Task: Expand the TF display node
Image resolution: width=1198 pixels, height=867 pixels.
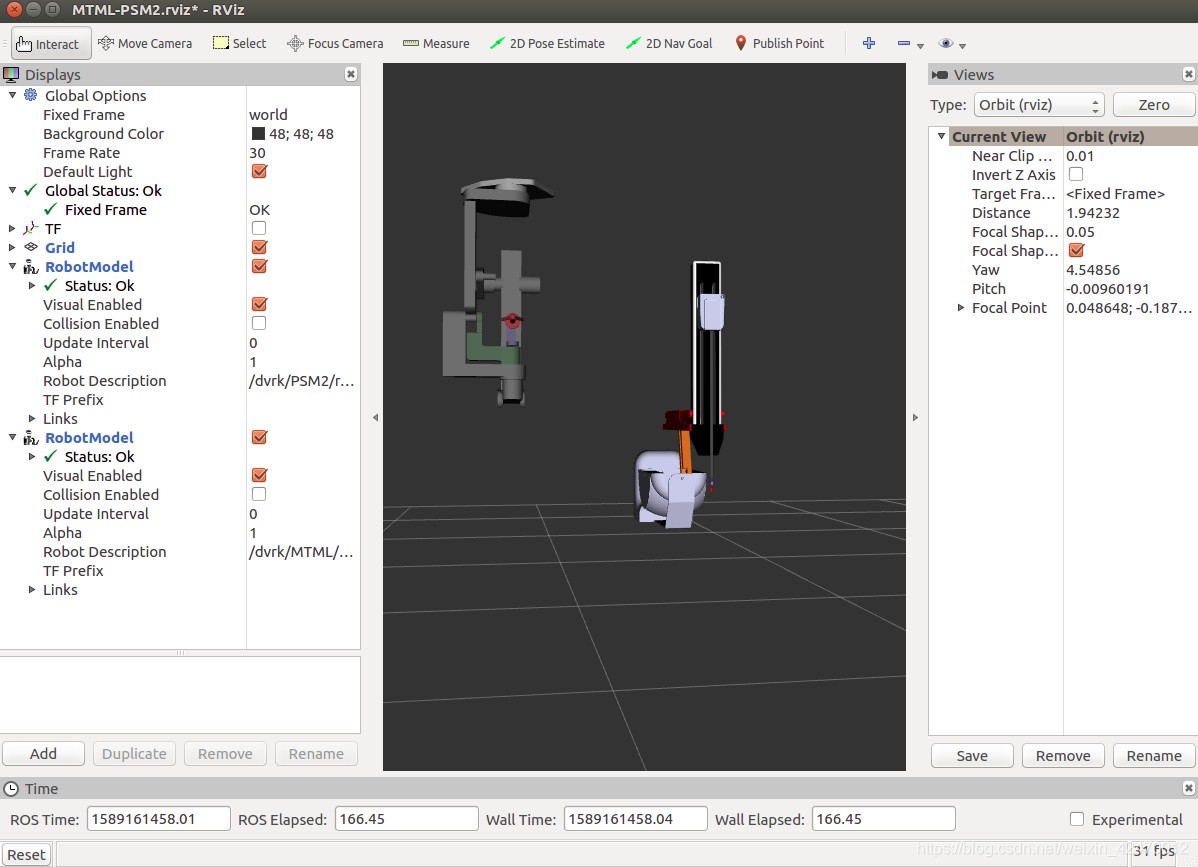Action: 12,228
